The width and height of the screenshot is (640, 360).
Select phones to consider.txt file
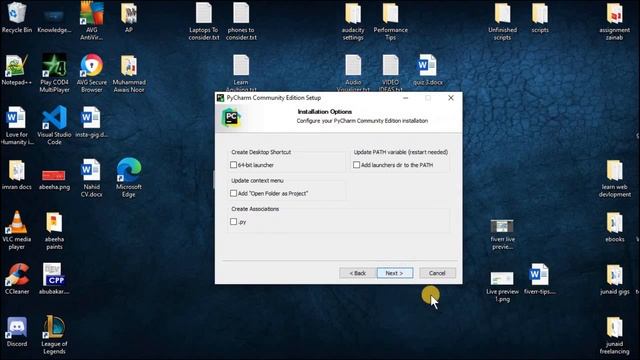(241, 21)
